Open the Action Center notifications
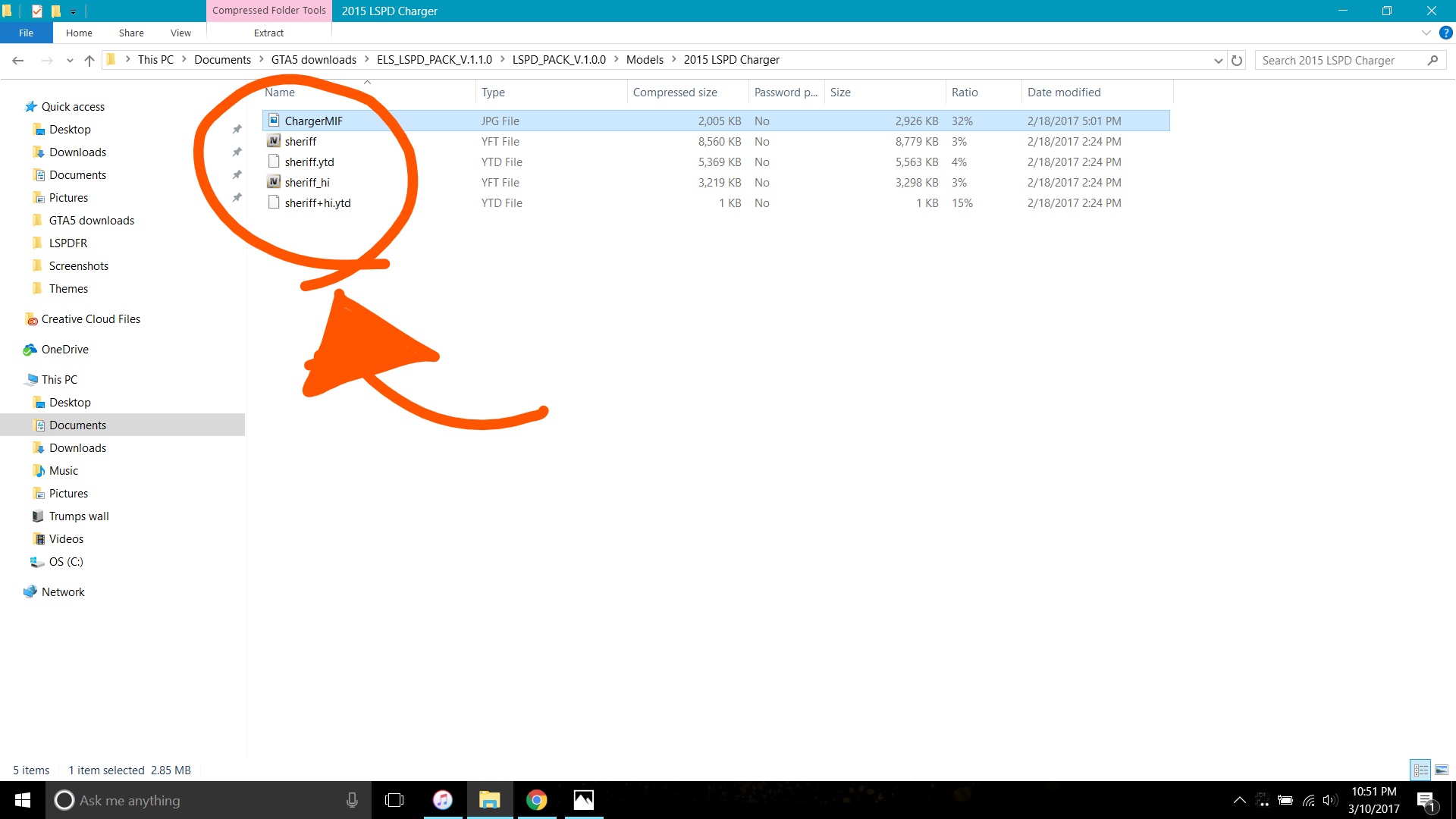The height and width of the screenshot is (819, 1456). coord(1426,801)
